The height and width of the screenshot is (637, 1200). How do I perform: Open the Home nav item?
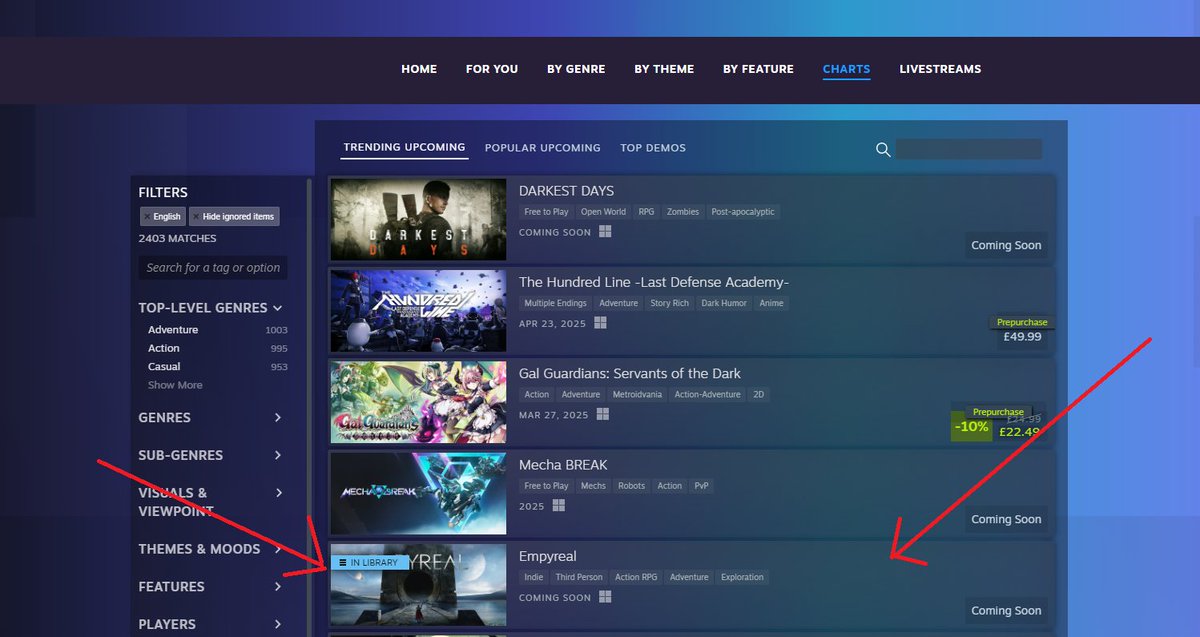point(419,69)
